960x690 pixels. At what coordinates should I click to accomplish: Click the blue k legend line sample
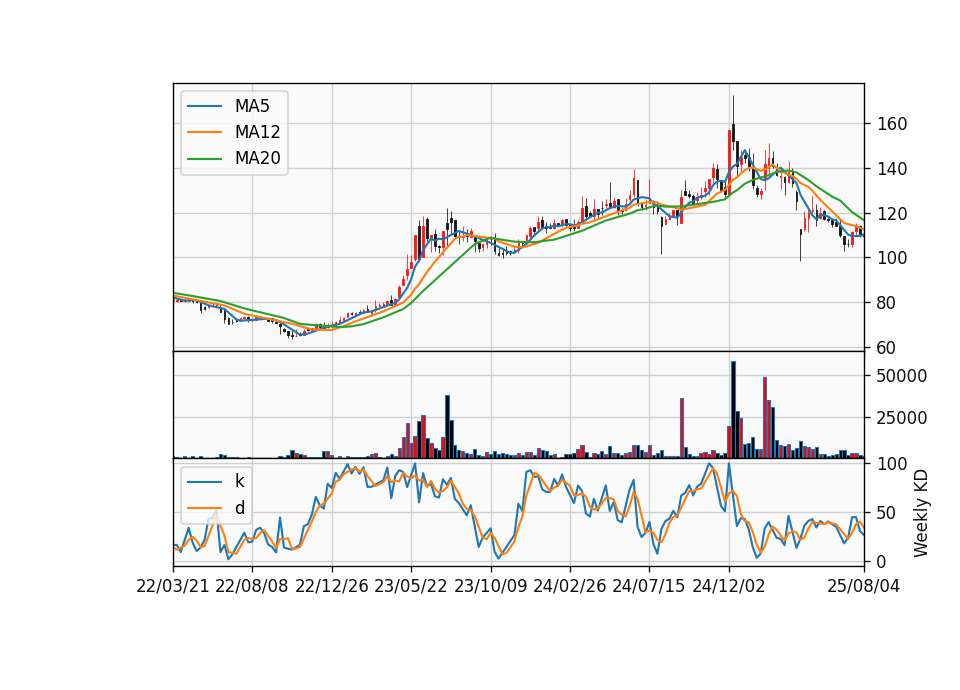coord(204,482)
